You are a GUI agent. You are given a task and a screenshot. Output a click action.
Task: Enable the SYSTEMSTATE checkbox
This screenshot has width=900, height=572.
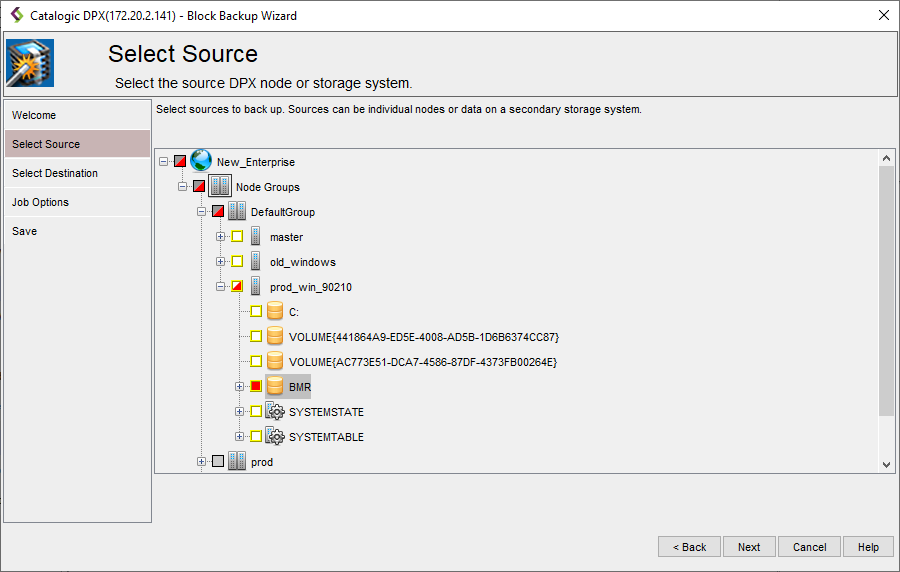coord(256,412)
